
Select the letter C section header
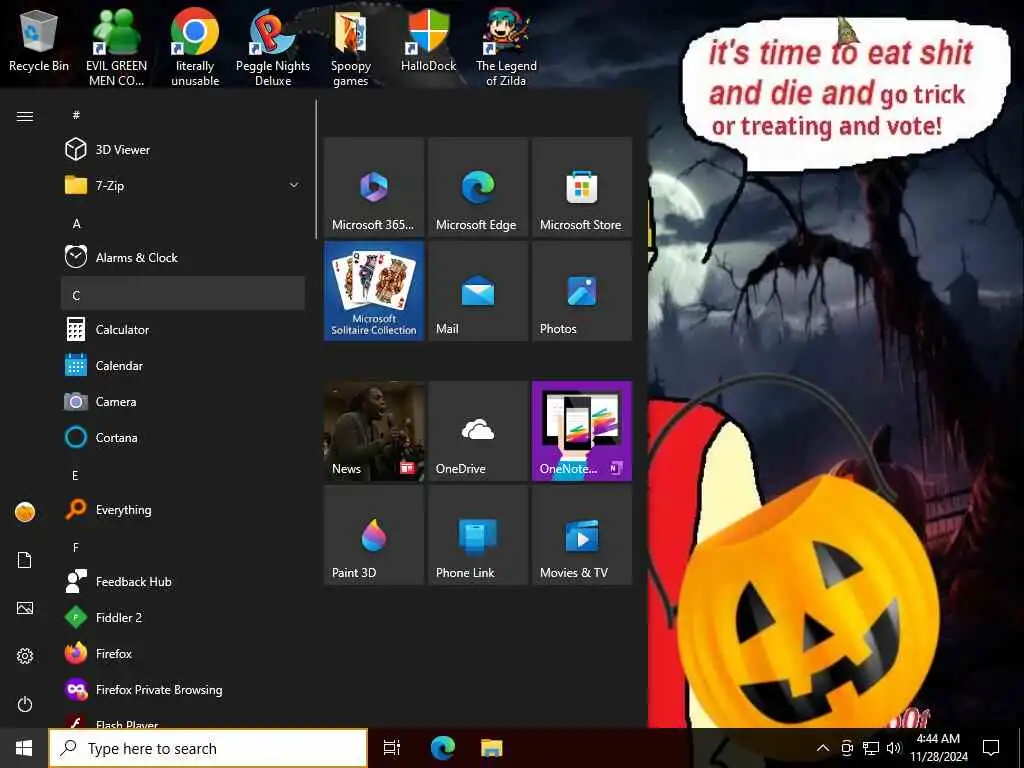pos(183,294)
